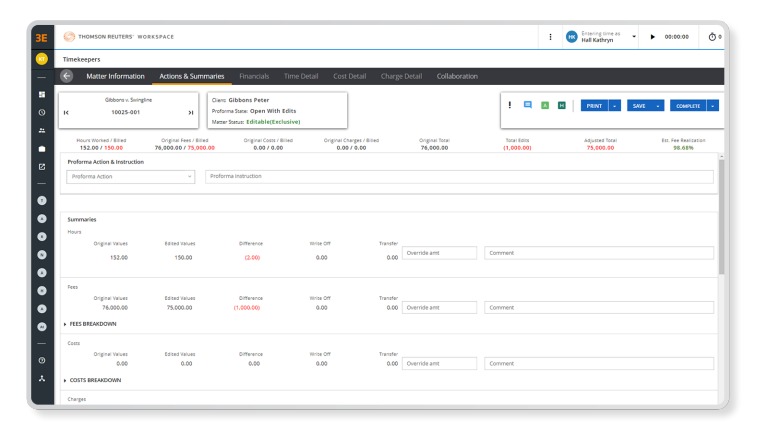Jump to the last proforma record
This screenshot has width=768, height=432.
coord(190,112)
